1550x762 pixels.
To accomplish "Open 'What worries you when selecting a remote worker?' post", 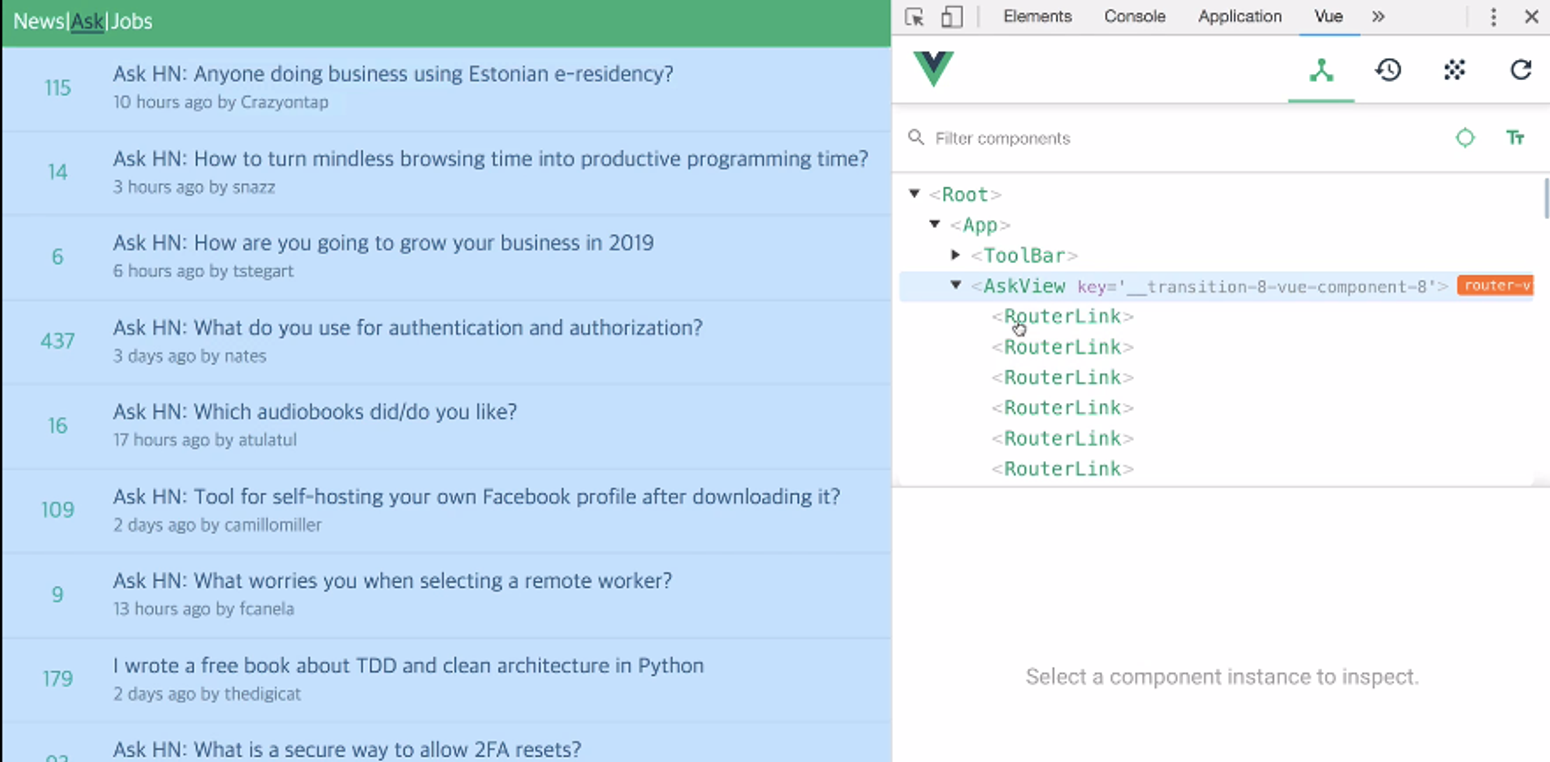I will pos(392,581).
